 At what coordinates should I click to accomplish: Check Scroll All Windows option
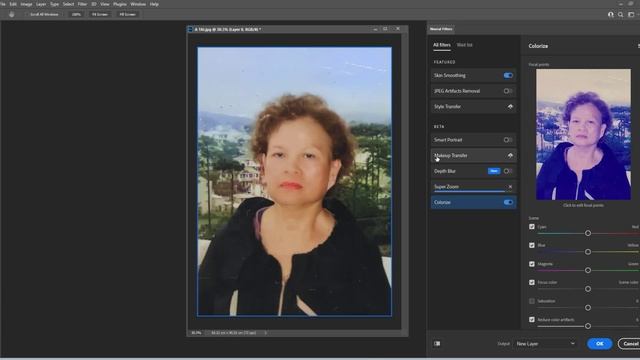pyautogui.click(x=44, y=14)
